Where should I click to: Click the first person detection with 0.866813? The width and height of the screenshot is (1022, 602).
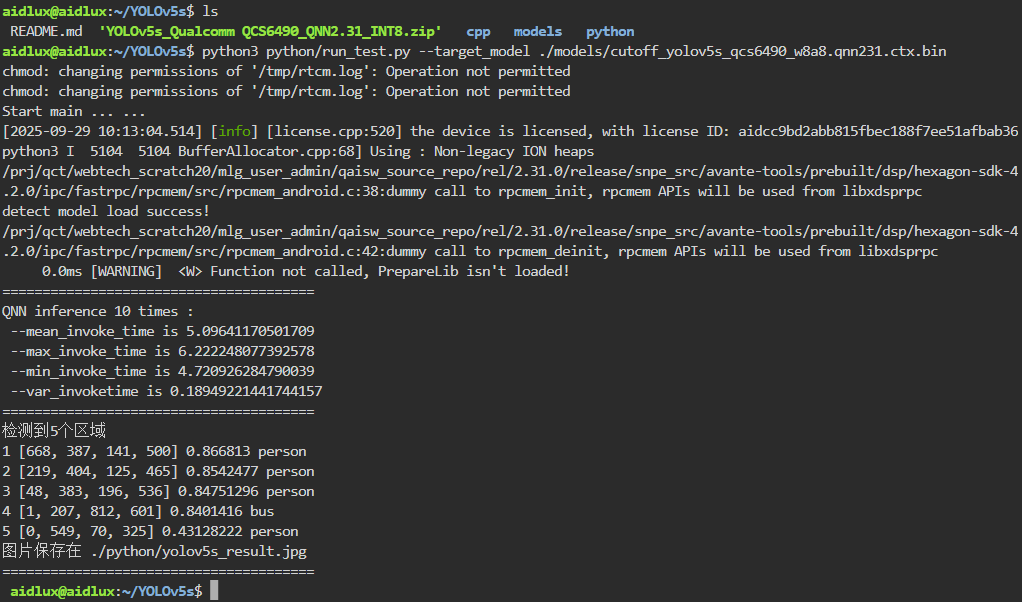(x=154, y=451)
